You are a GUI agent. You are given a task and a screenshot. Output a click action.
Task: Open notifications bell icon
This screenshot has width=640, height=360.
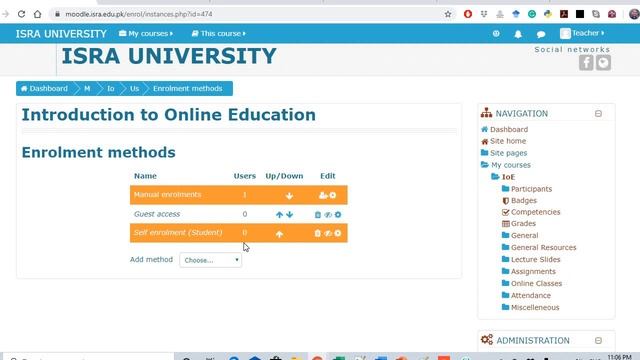(518, 34)
